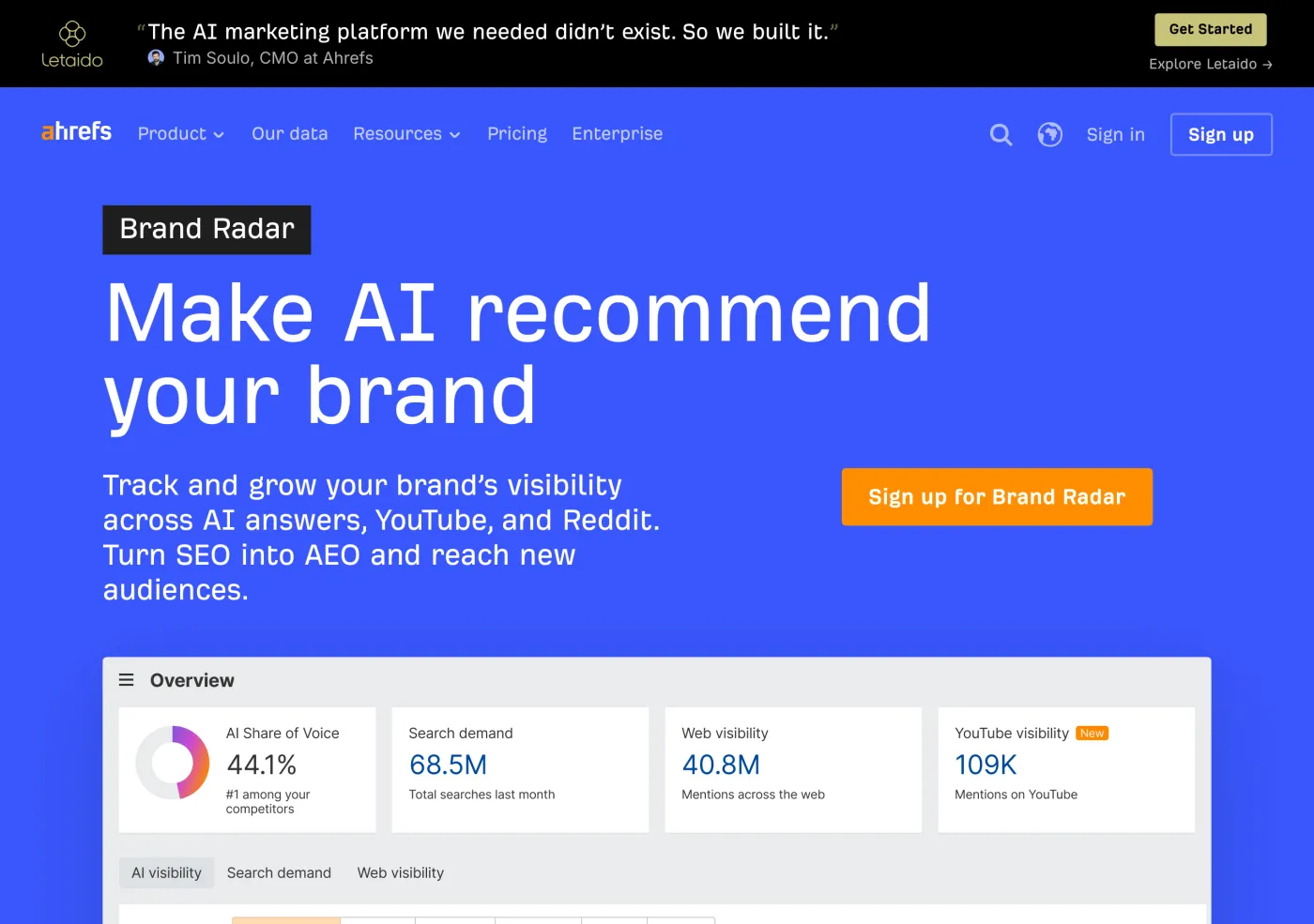1314x924 pixels.
Task: Click 'Mentions across the web' text
Action: (753, 795)
